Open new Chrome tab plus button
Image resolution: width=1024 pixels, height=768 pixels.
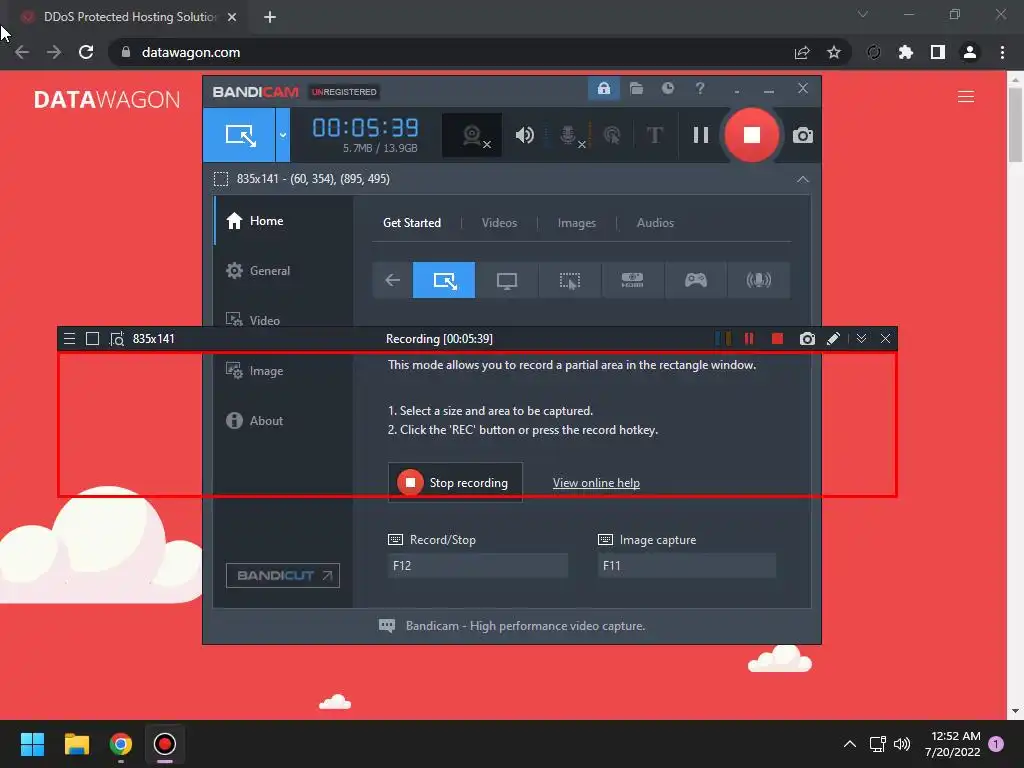coord(270,17)
